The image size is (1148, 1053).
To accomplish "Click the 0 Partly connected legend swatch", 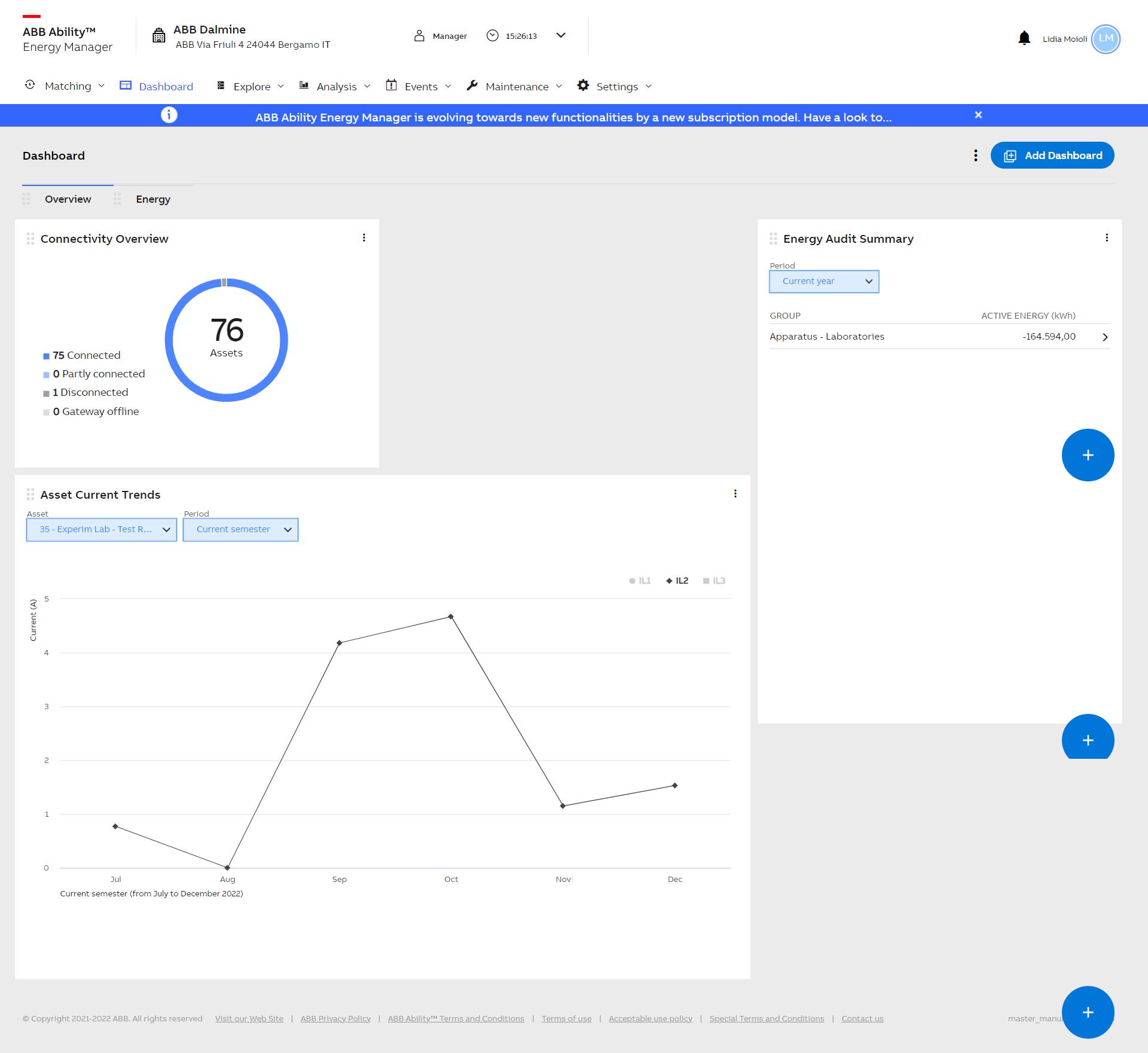I will [46, 375].
